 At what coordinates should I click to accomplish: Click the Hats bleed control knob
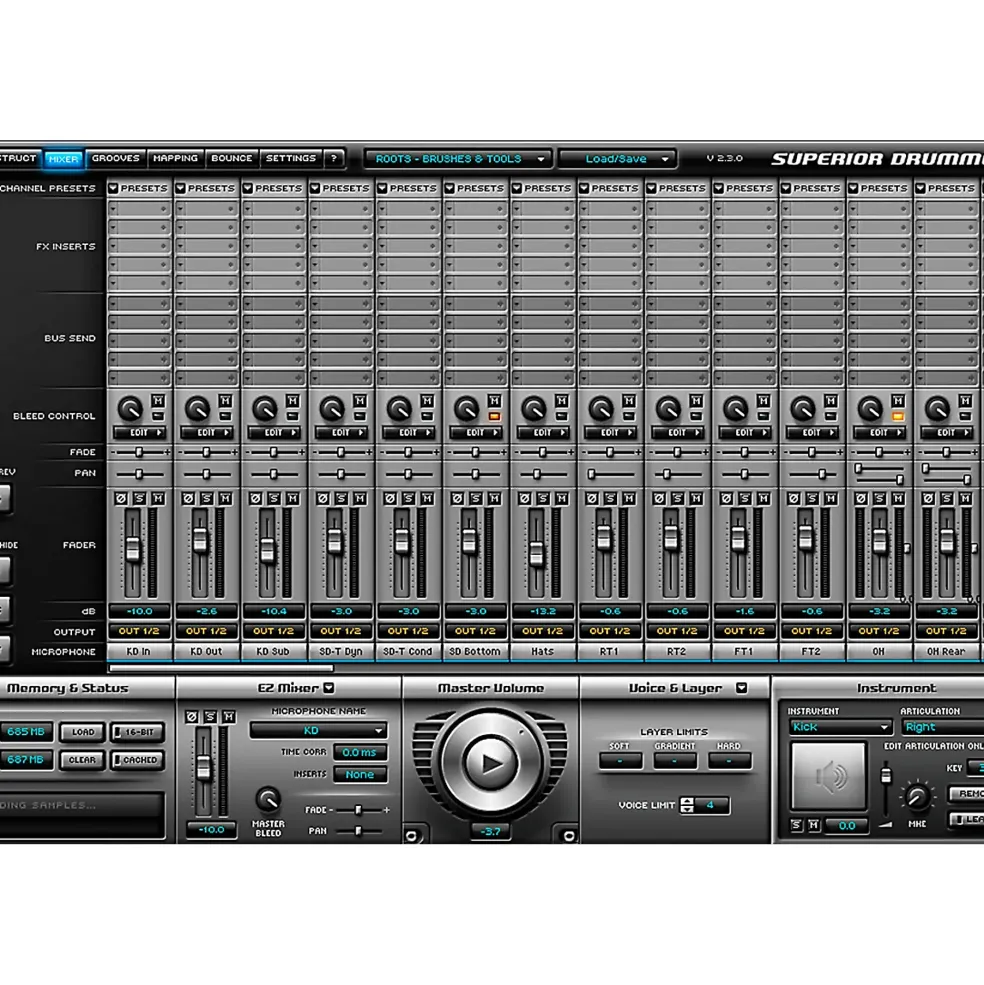[534, 409]
